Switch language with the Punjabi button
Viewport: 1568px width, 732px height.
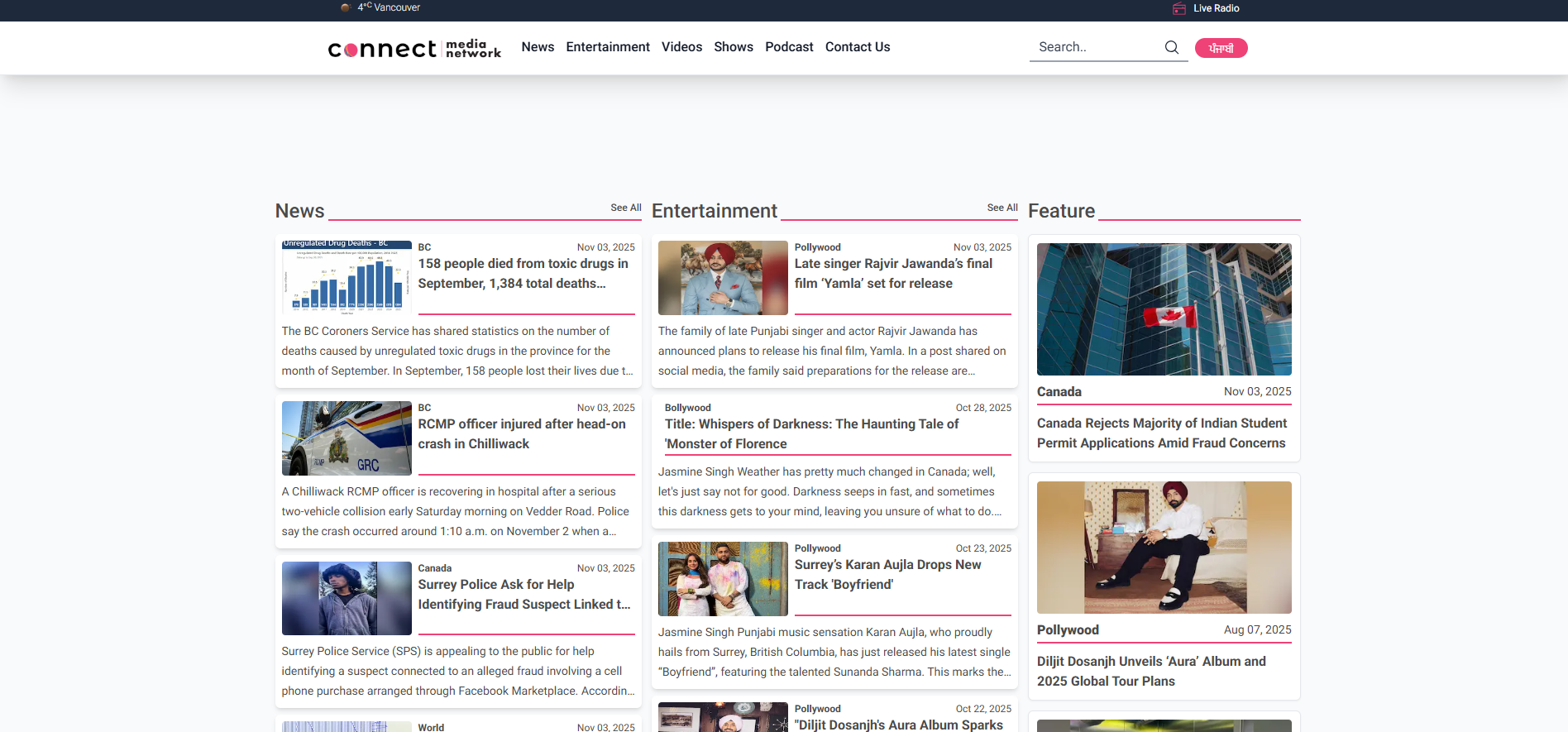pos(1221,48)
